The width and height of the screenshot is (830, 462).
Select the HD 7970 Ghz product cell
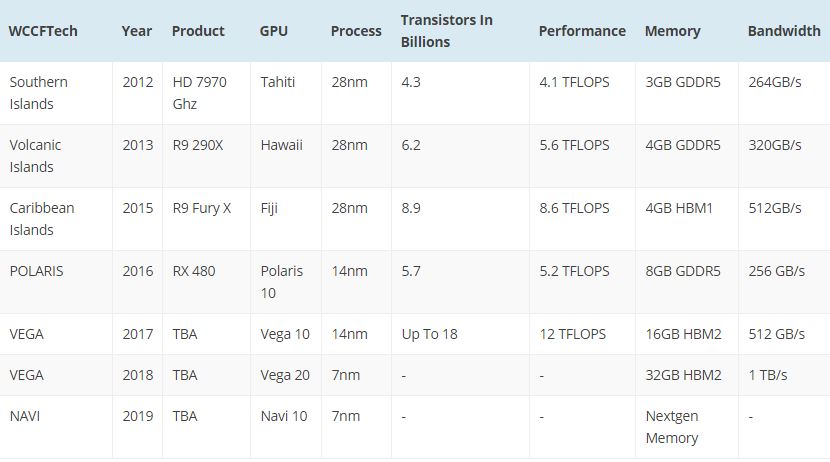(199, 93)
